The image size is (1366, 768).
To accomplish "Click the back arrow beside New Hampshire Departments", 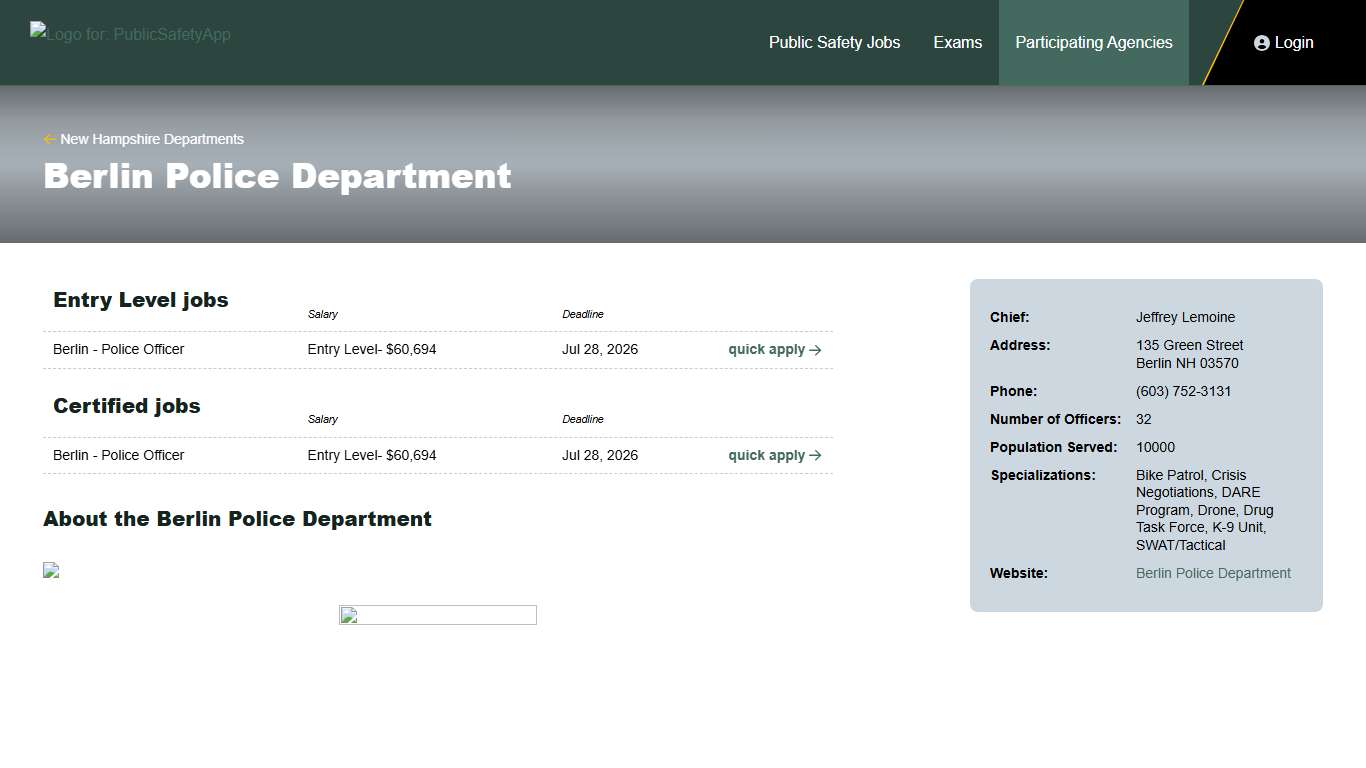I will [x=49, y=139].
